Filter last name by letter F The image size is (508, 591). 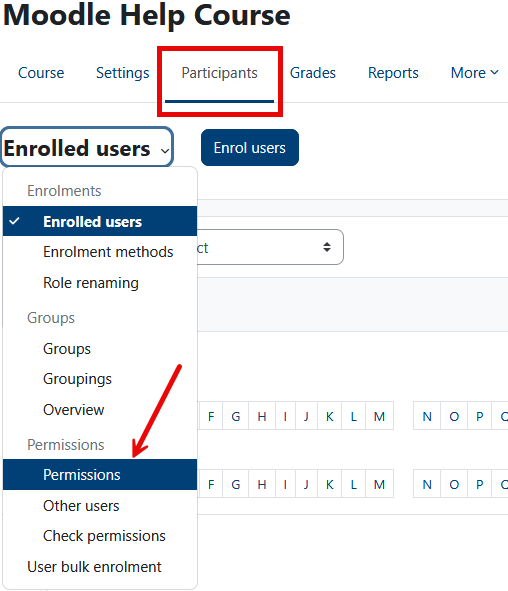(x=211, y=484)
